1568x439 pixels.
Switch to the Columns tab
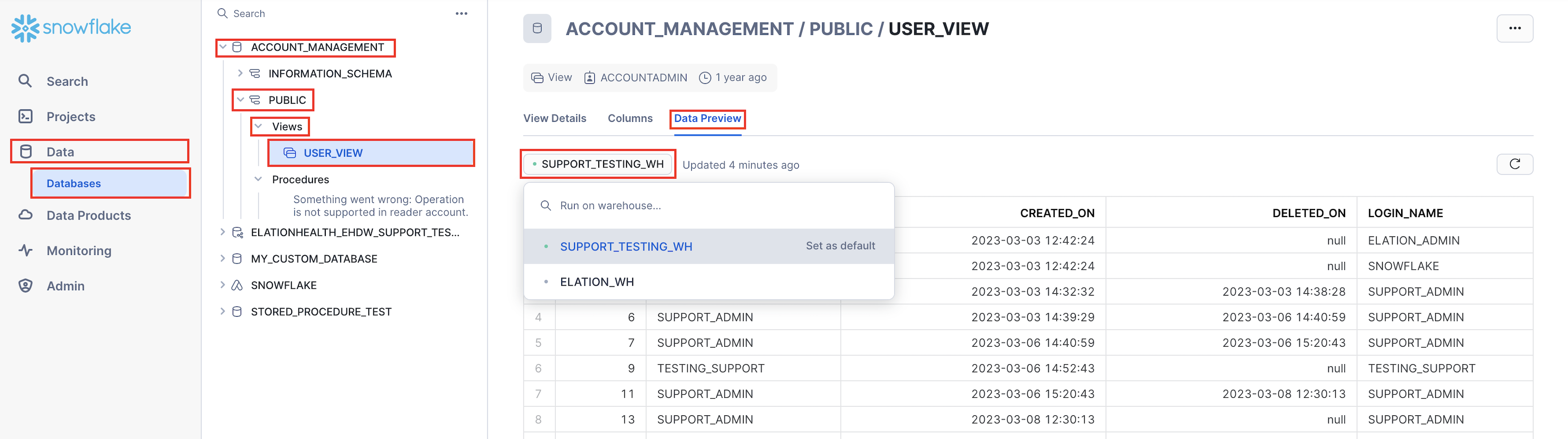point(630,118)
